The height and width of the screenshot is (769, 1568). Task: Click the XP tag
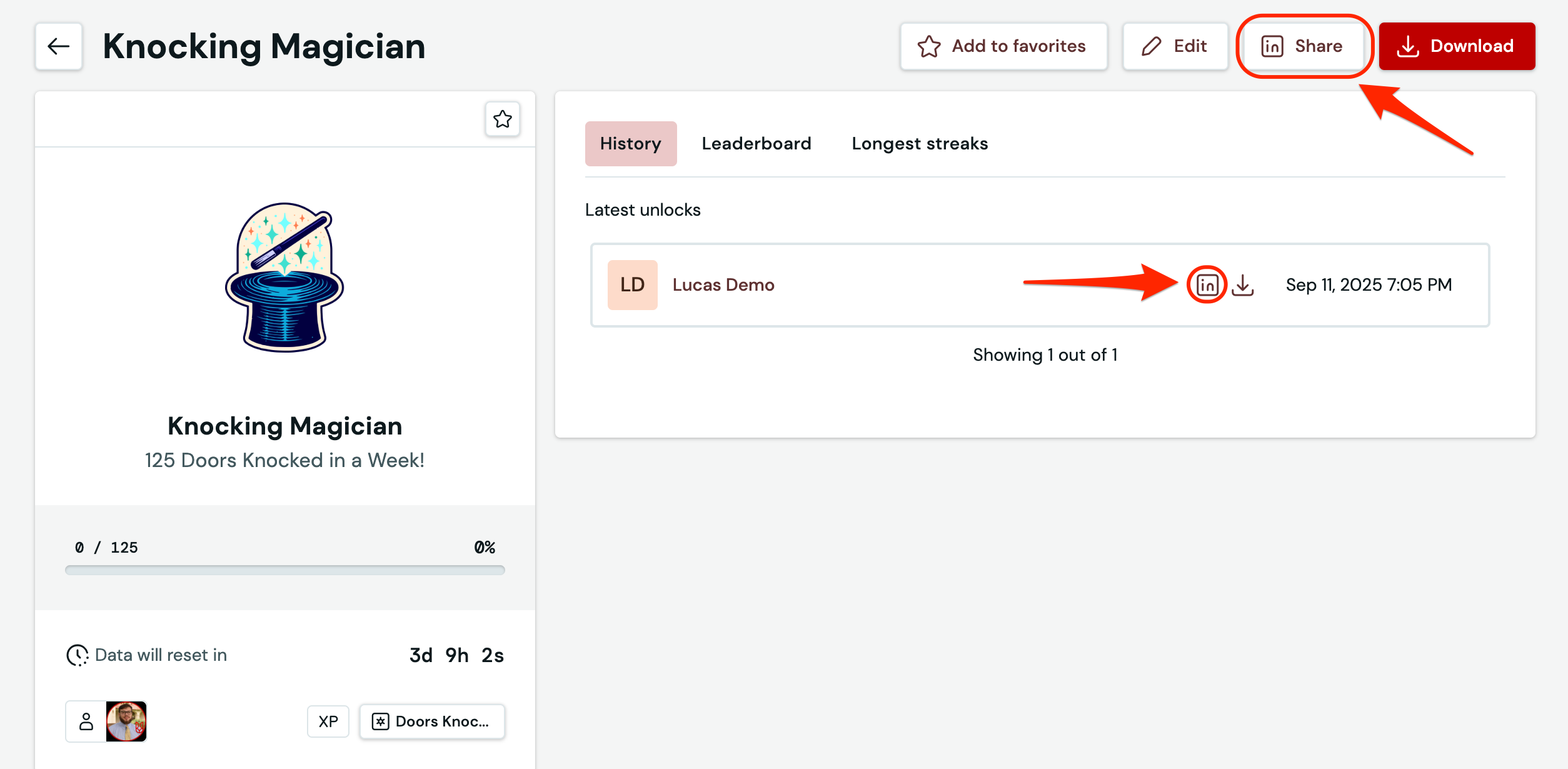click(x=328, y=721)
